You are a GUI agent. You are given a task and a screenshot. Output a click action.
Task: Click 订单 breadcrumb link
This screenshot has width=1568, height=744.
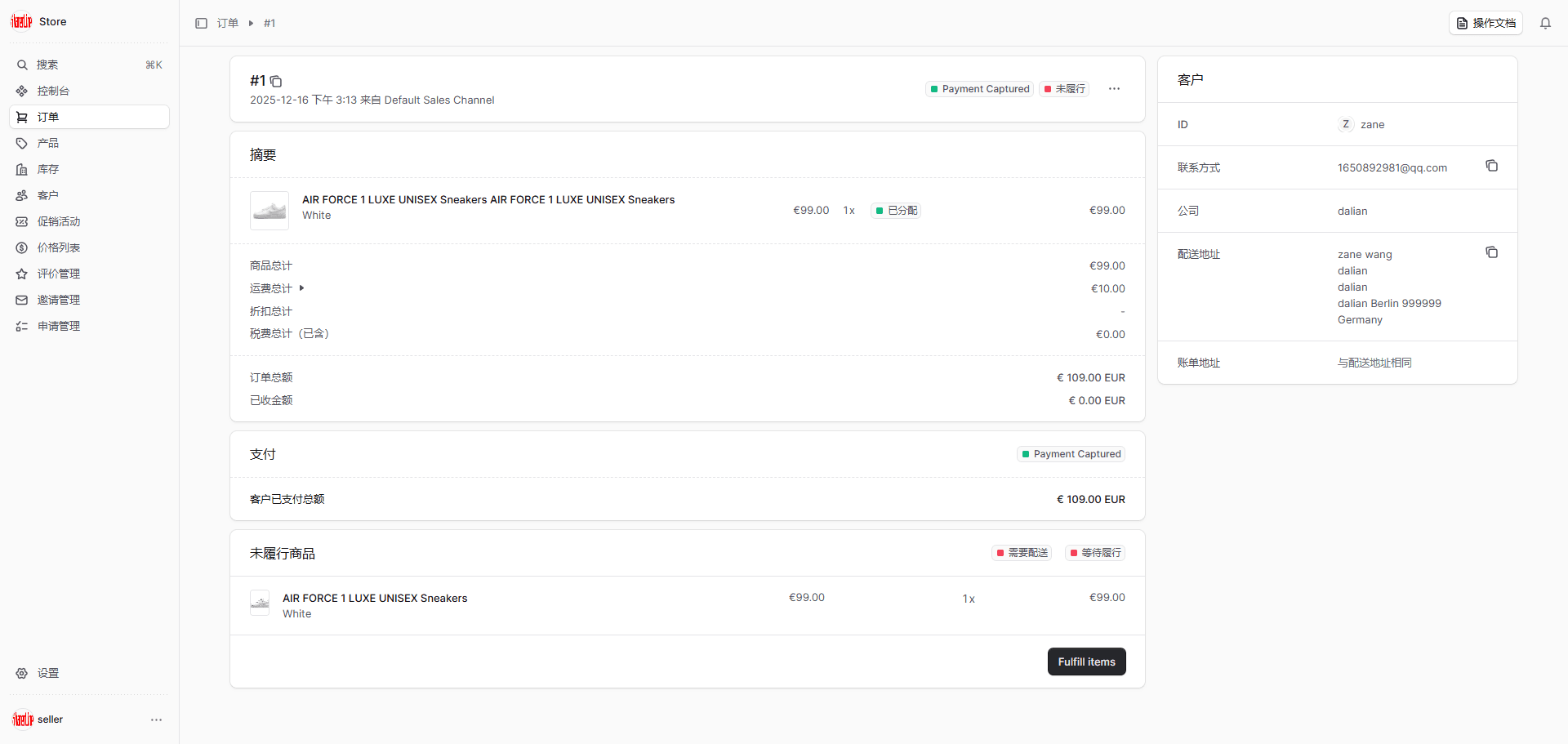tap(228, 24)
